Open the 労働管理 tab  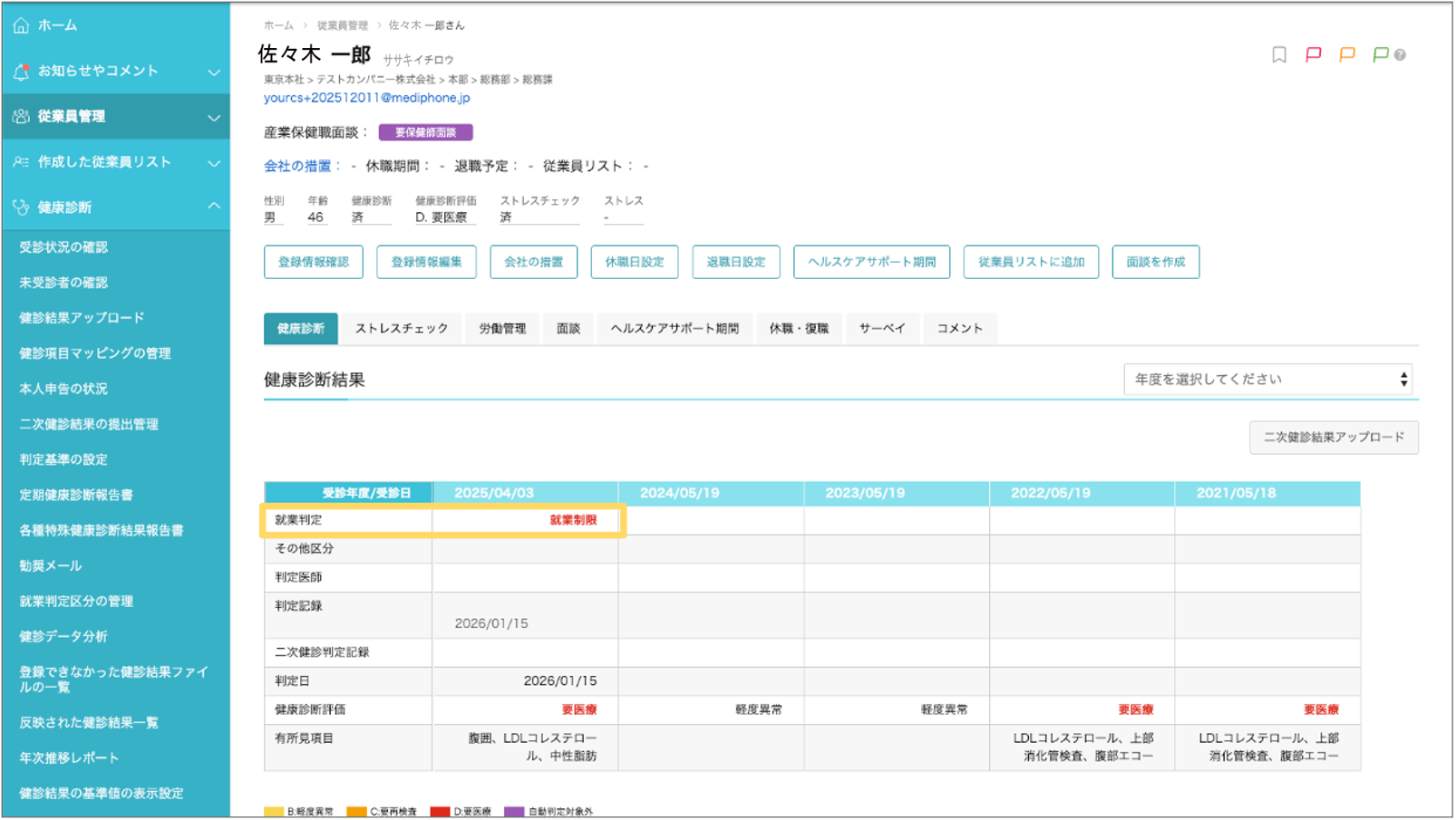pos(502,329)
